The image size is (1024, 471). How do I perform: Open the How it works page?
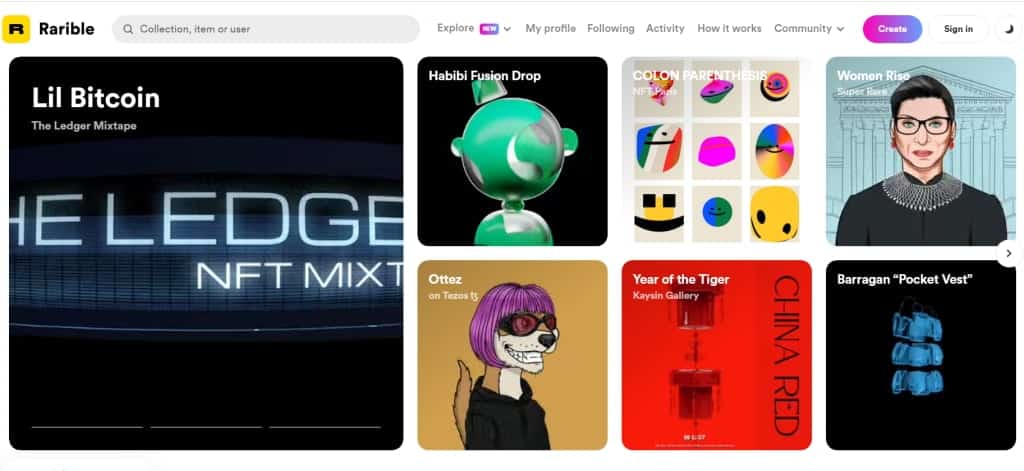click(x=729, y=29)
